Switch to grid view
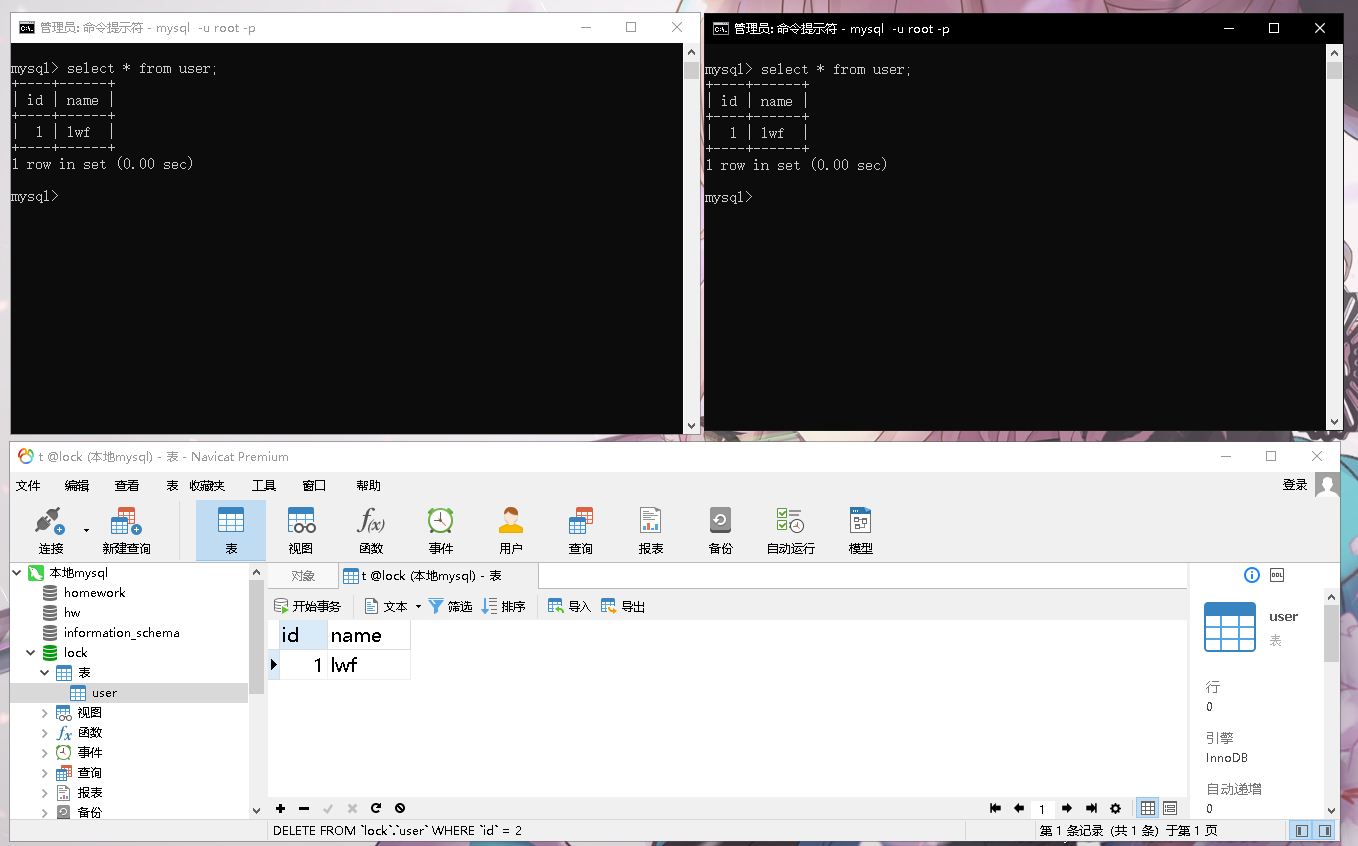Viewport: 1358px width, 846px height. [1148, 808]
